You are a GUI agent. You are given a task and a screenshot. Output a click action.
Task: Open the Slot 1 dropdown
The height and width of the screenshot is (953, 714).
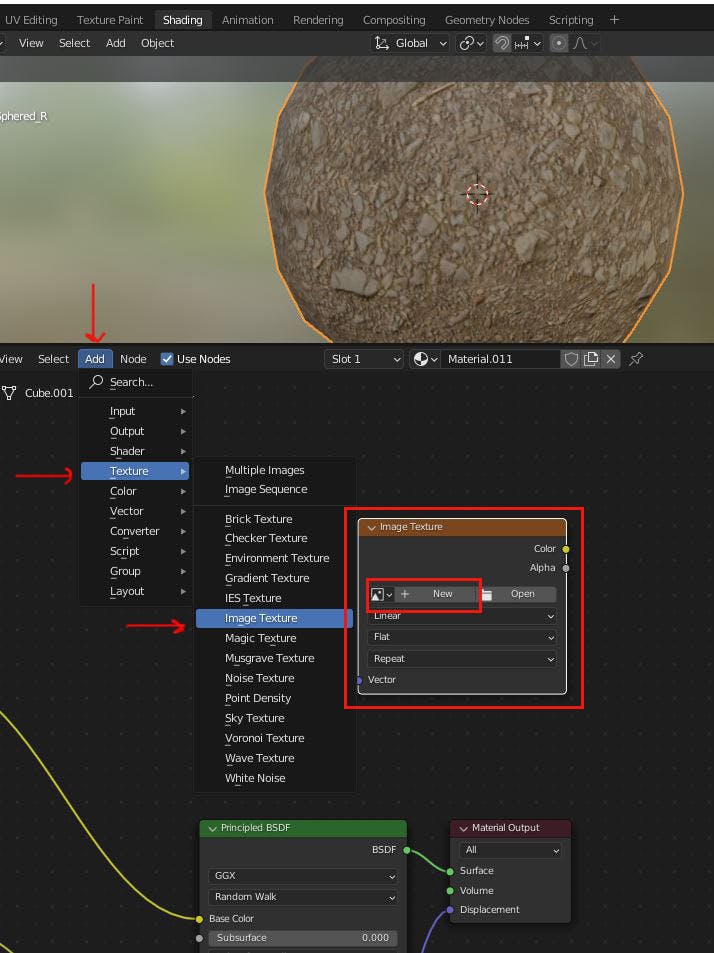pyautogui.click(x=364, y=359)
